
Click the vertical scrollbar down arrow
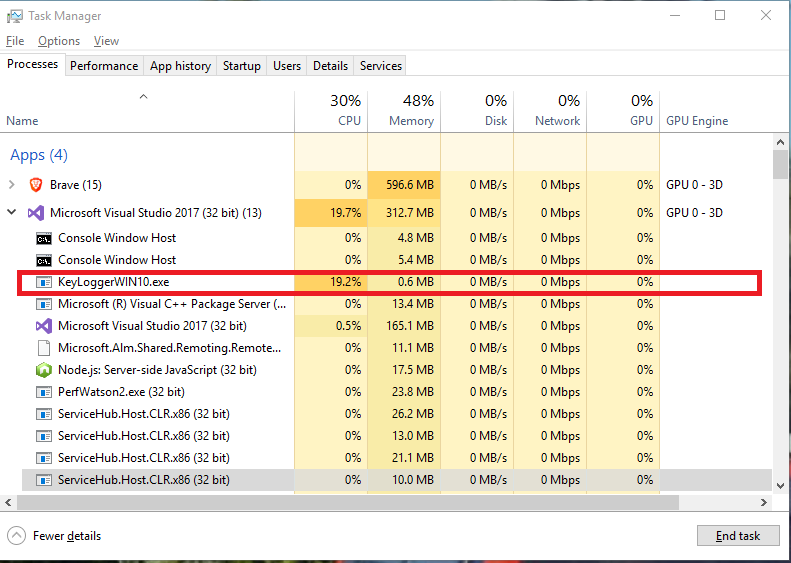(780, 486)
